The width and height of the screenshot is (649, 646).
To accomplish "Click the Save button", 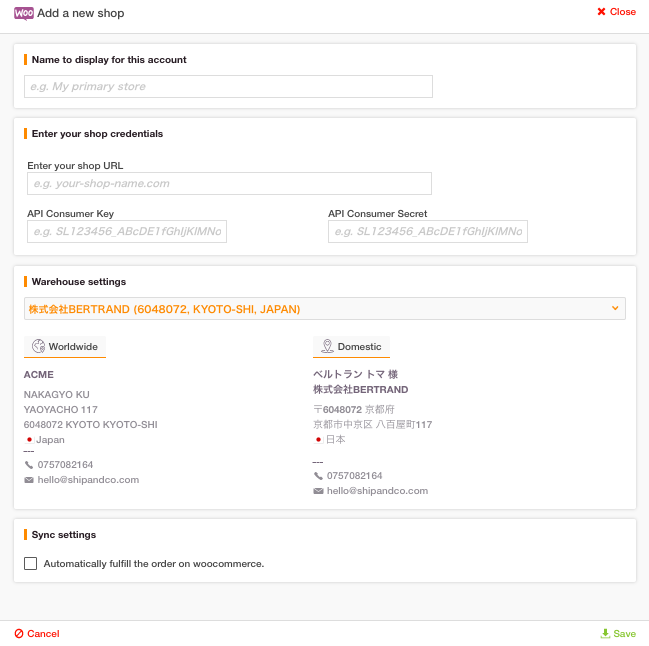I will click(x=618, y=634).
